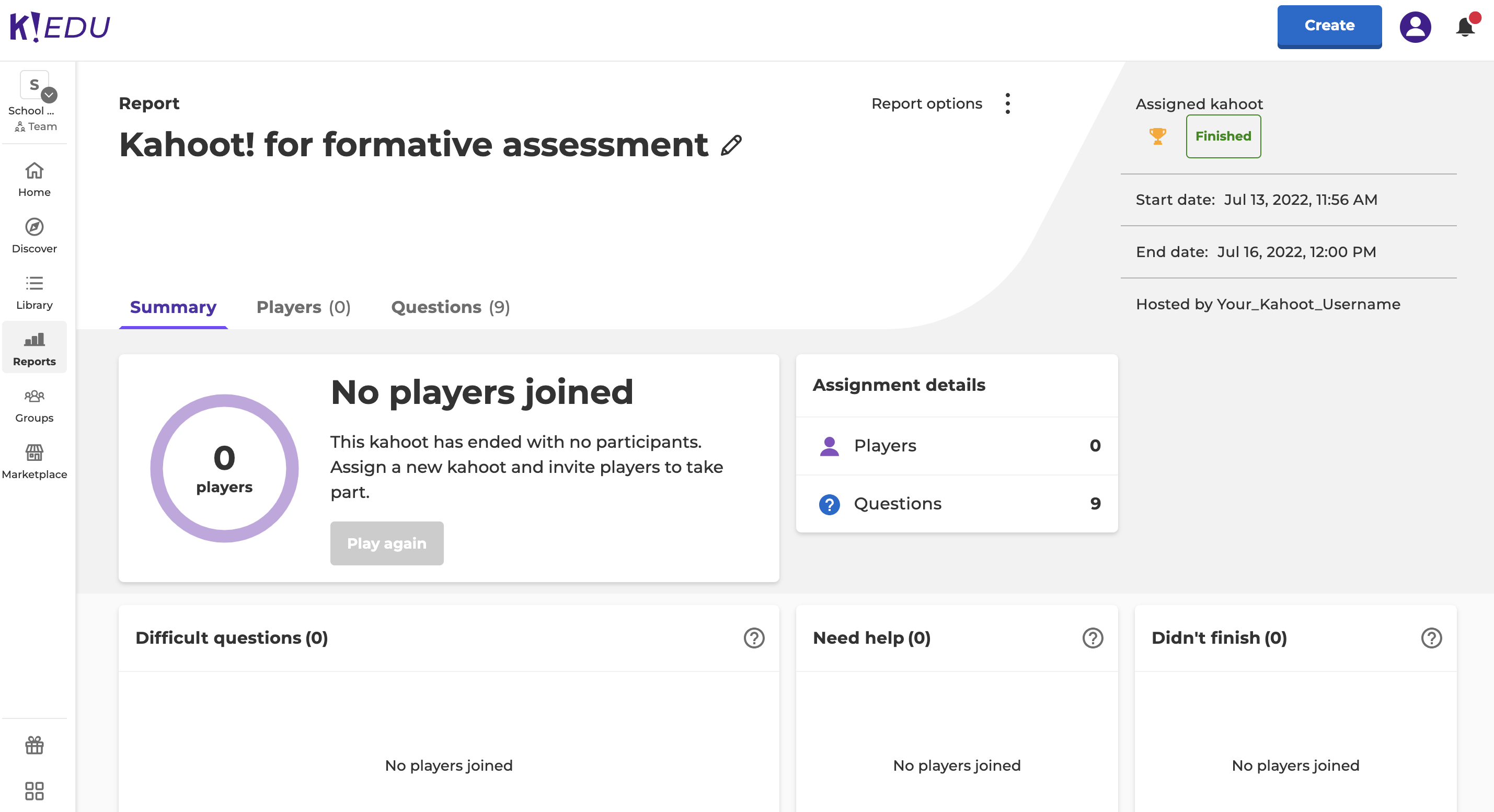The width and height of the screenshot is (1494, 812).
Task: Click the purple player icon
Action: click(x=830, y=446)
